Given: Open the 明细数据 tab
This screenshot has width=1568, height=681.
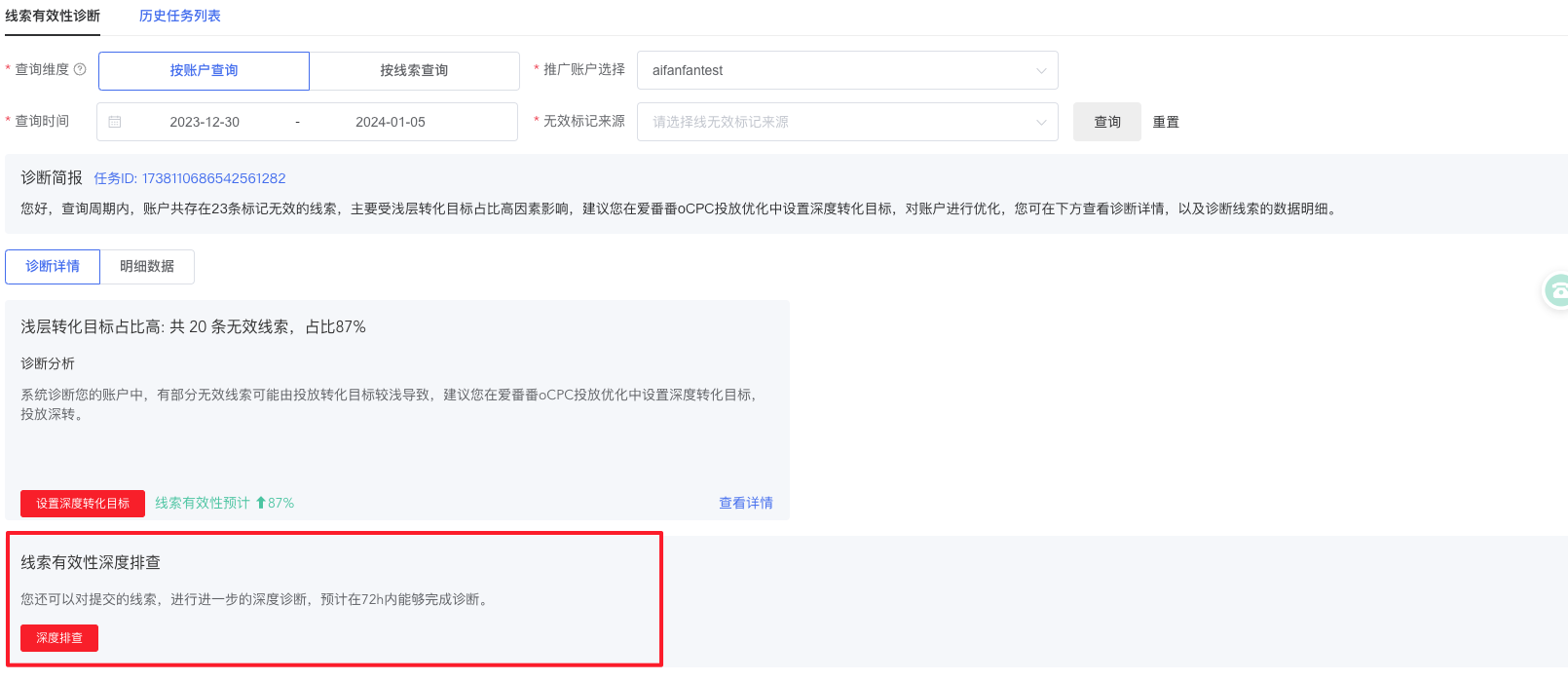Looking at the screenshot, I should (x=147, y=267).
